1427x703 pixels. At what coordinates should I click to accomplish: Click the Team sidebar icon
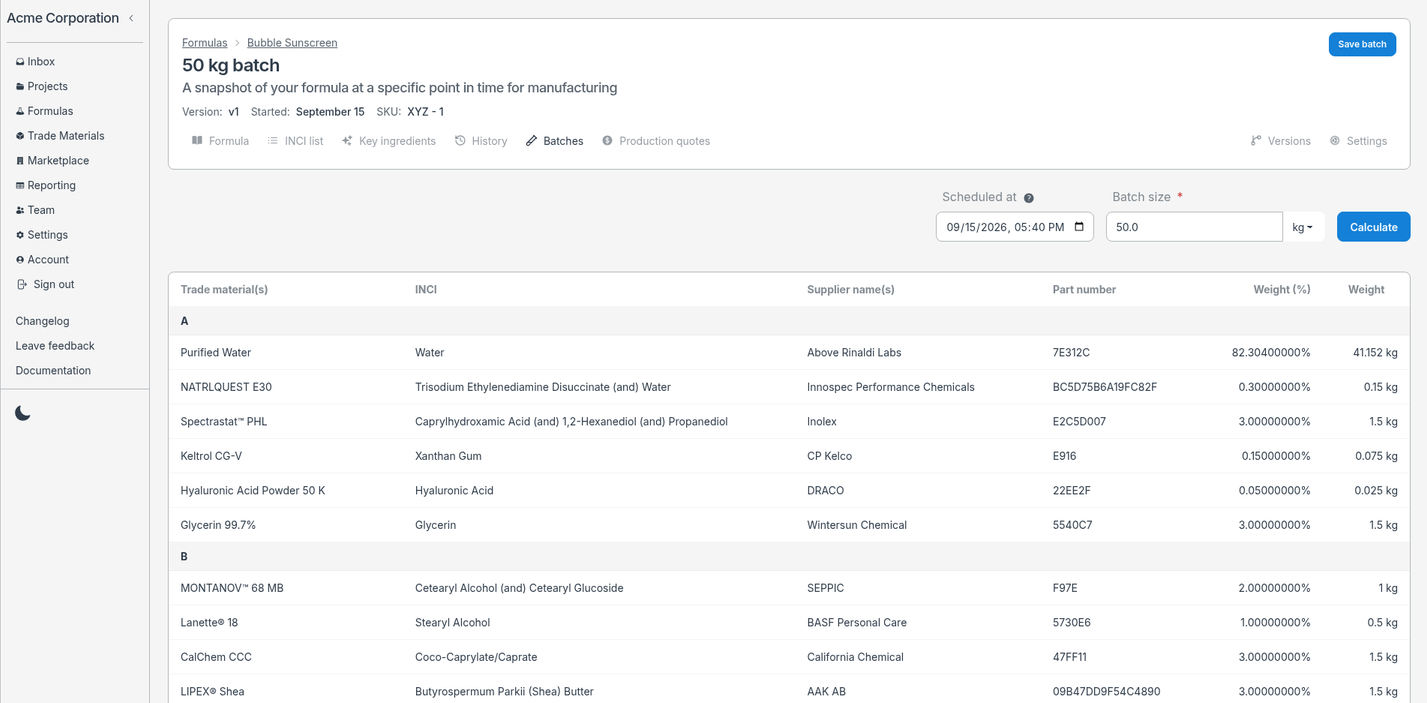[20, 210]
